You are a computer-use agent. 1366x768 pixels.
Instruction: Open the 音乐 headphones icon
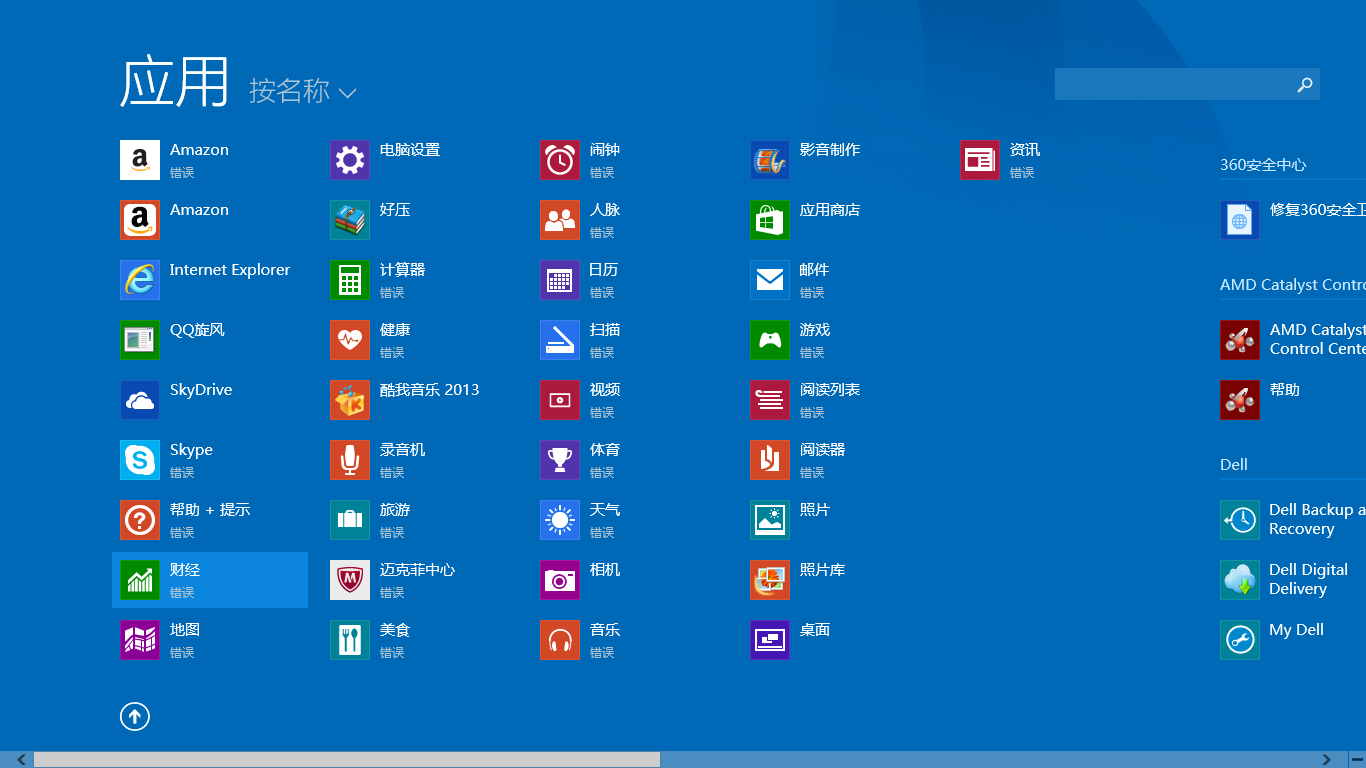pyautogui.click(x=560, y=640)
